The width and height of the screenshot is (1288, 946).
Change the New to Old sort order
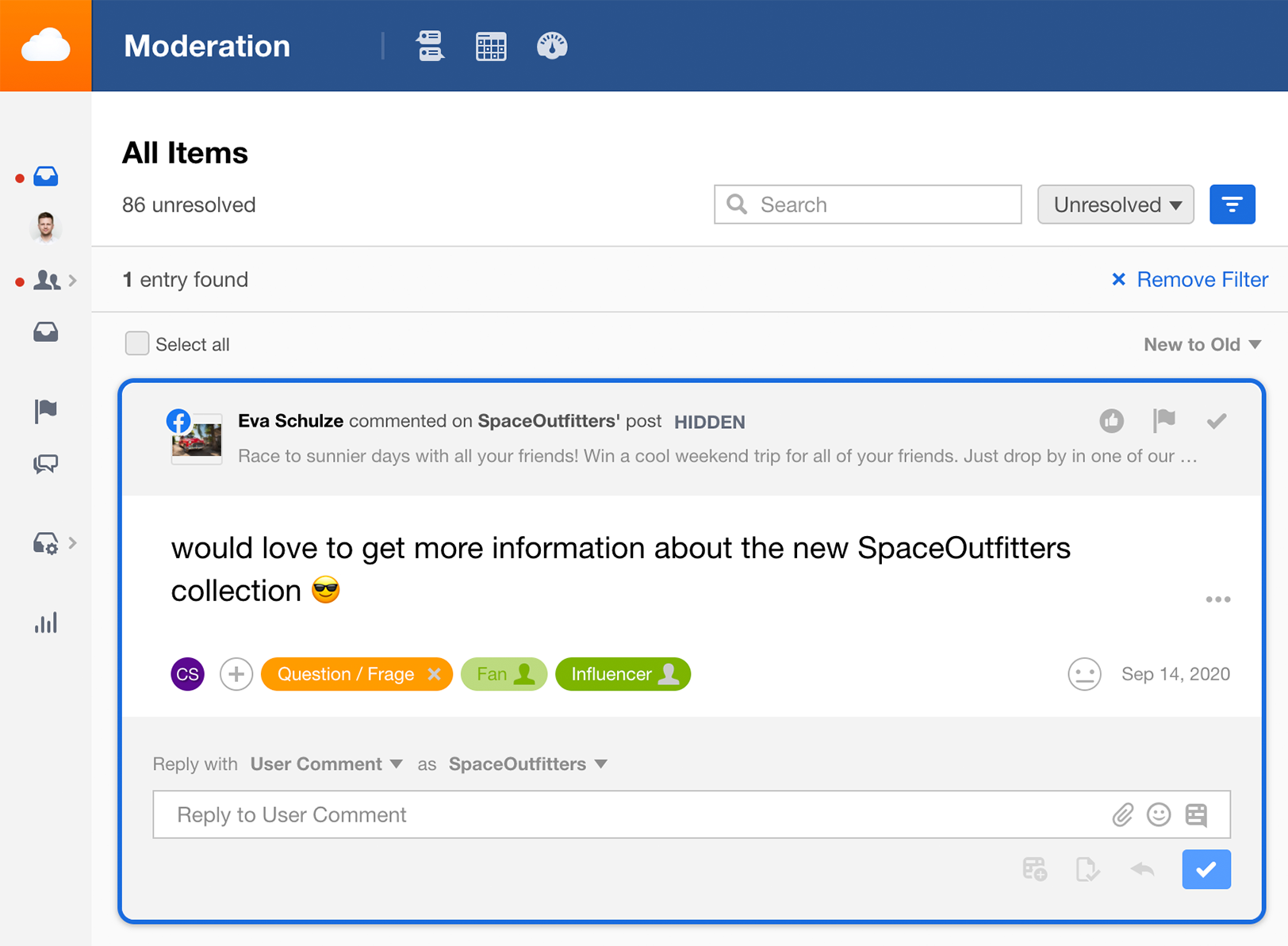coord(1202,344)
